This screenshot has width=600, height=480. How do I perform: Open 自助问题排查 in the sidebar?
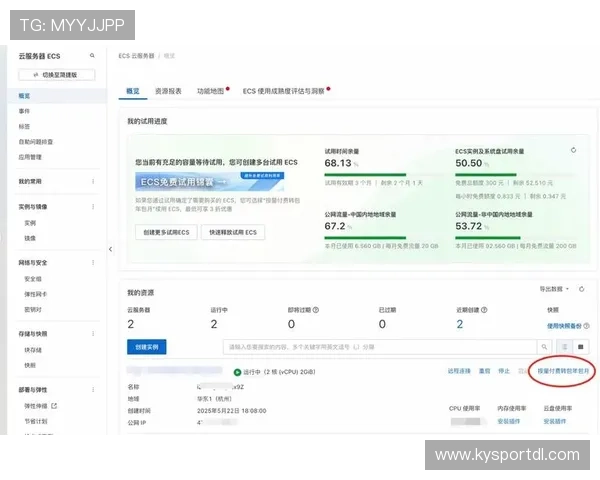(36, 142)
